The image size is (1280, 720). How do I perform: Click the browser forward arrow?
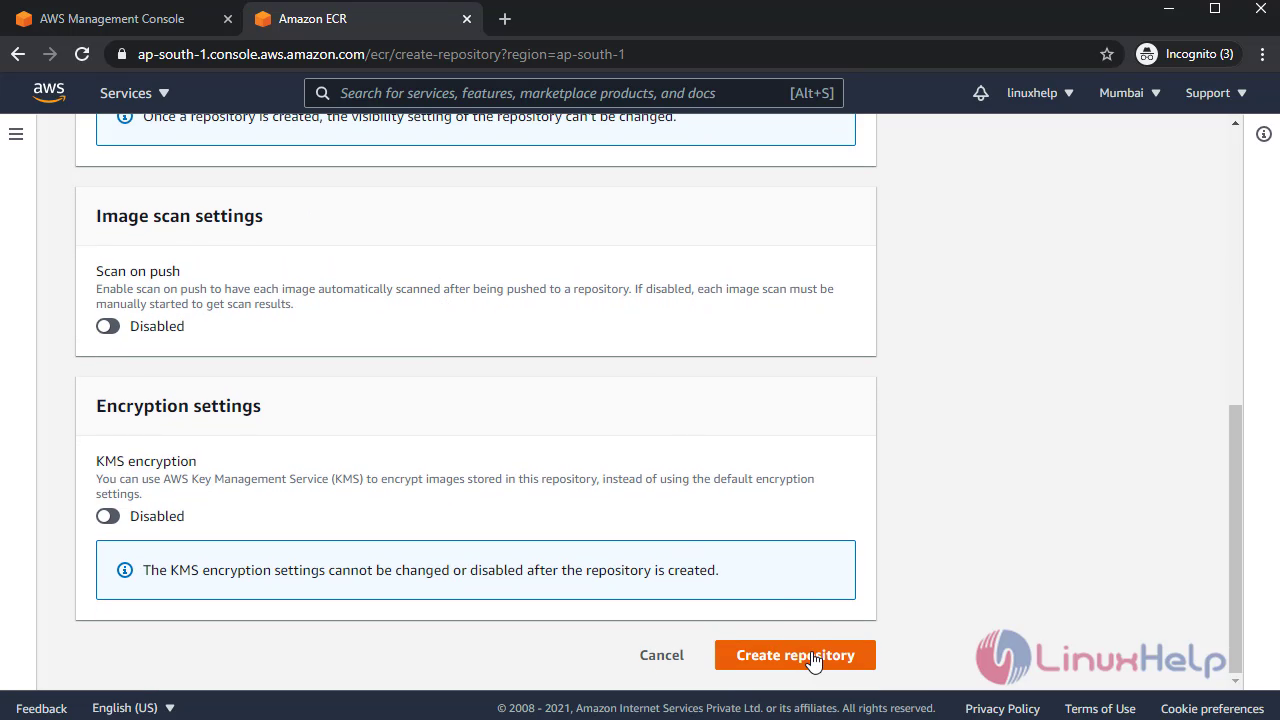coord(50,54)
